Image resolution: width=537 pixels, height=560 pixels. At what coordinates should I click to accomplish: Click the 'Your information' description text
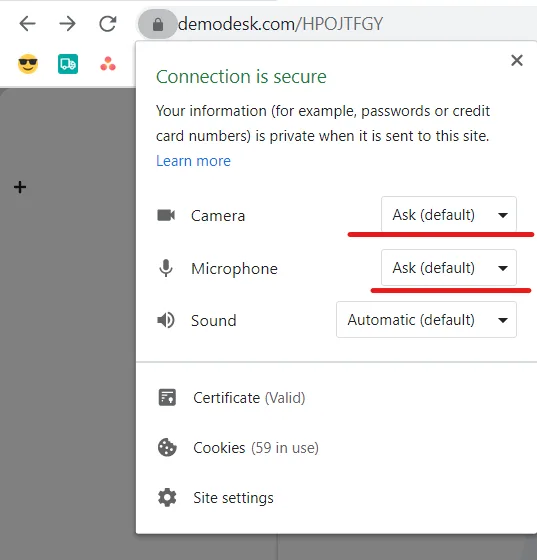point(323,123)
